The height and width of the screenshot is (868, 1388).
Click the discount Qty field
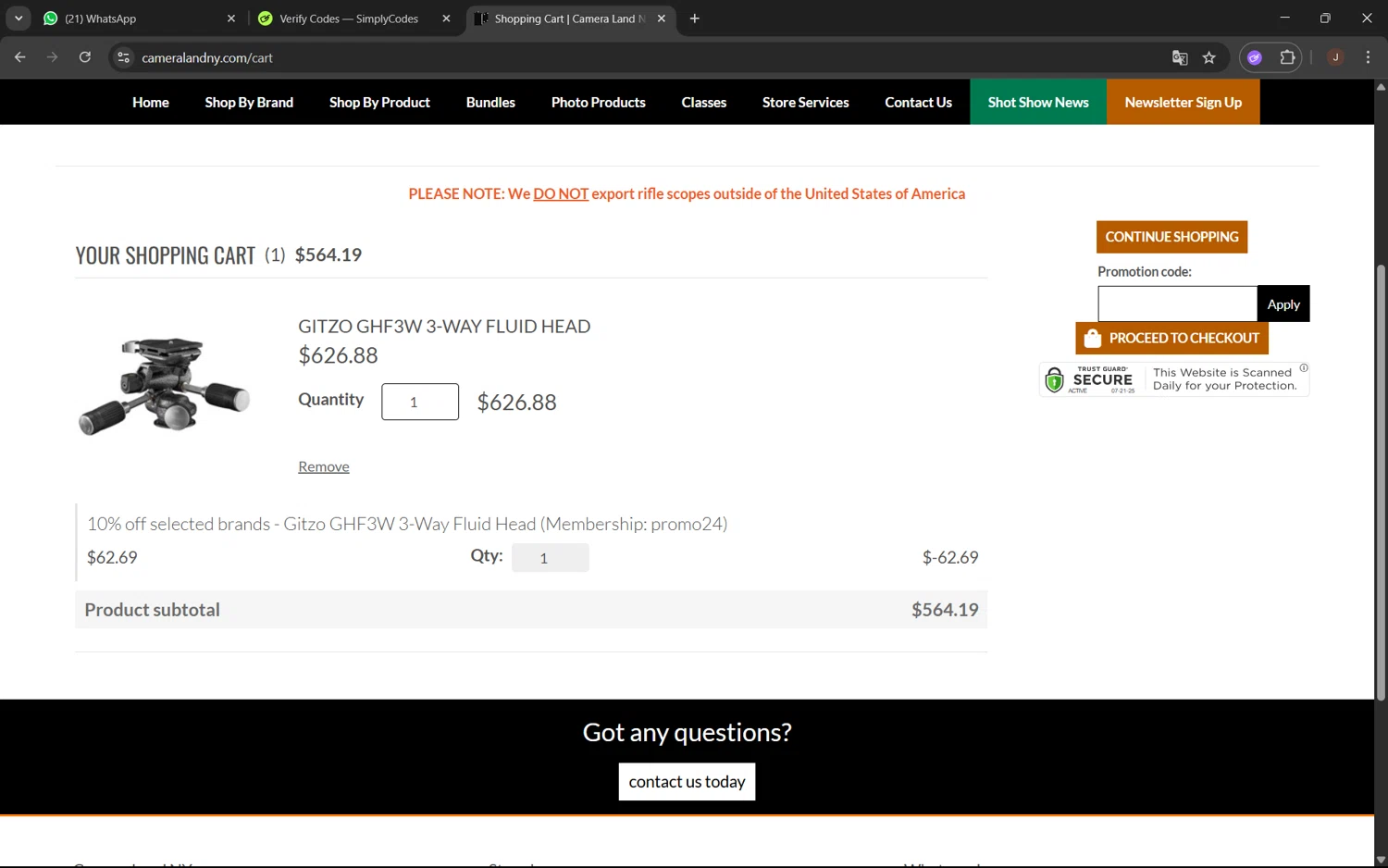point(551,557)
